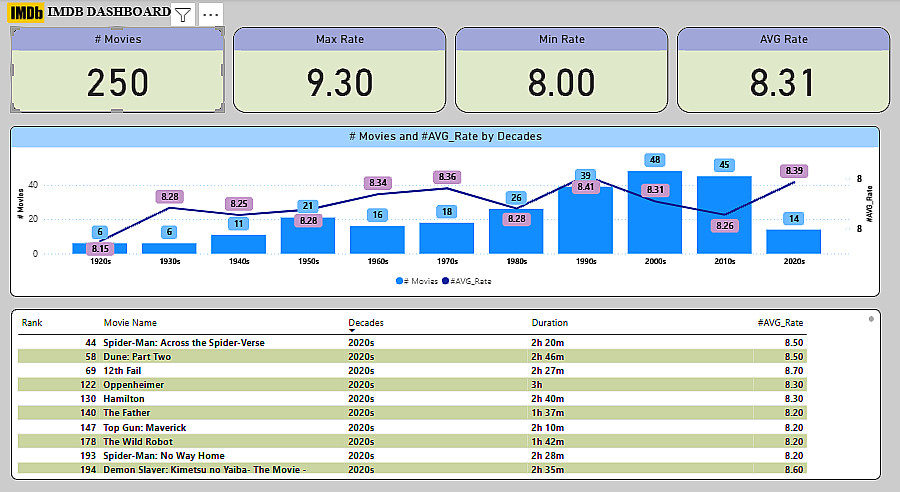Click rank 147 cell

[x=88, y=428]
